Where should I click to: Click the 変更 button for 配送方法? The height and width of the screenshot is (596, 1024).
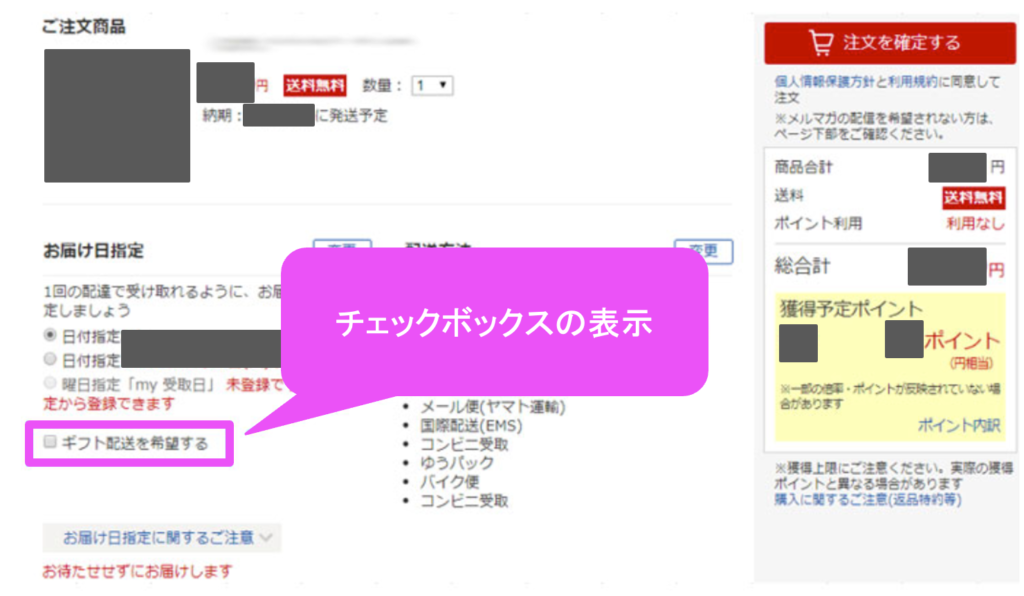[x=703, y=251]
